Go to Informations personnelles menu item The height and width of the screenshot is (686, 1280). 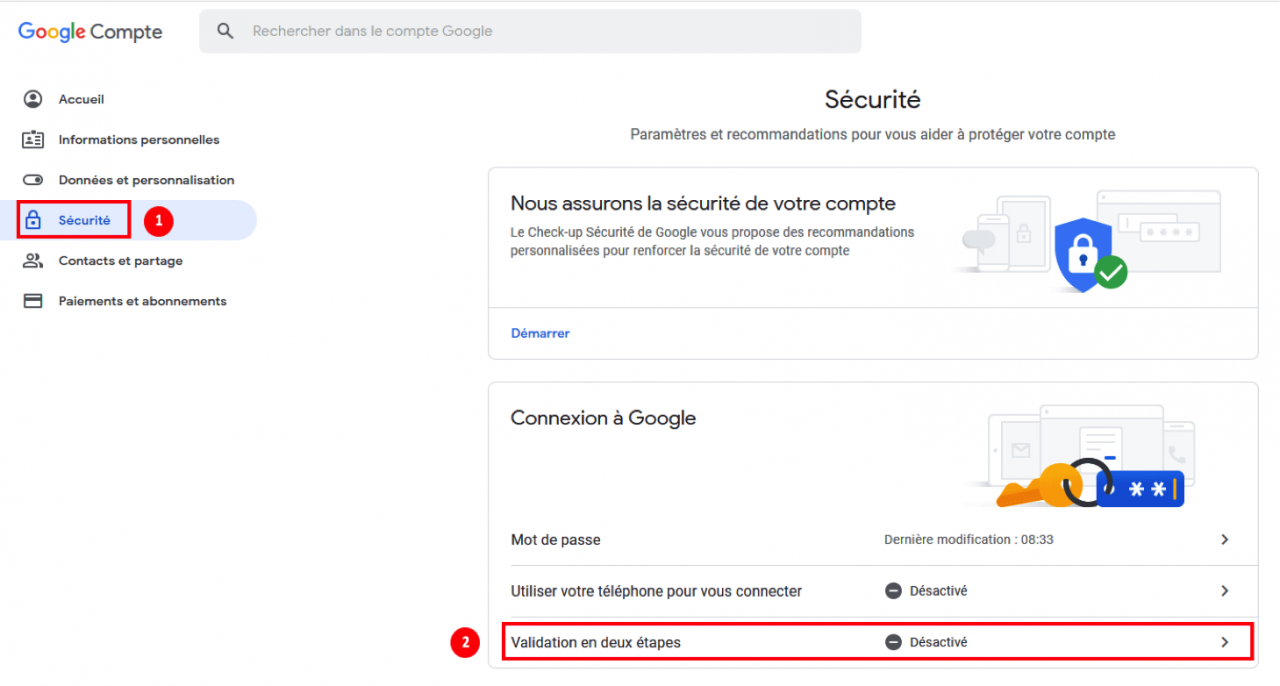tap(139, 140)
